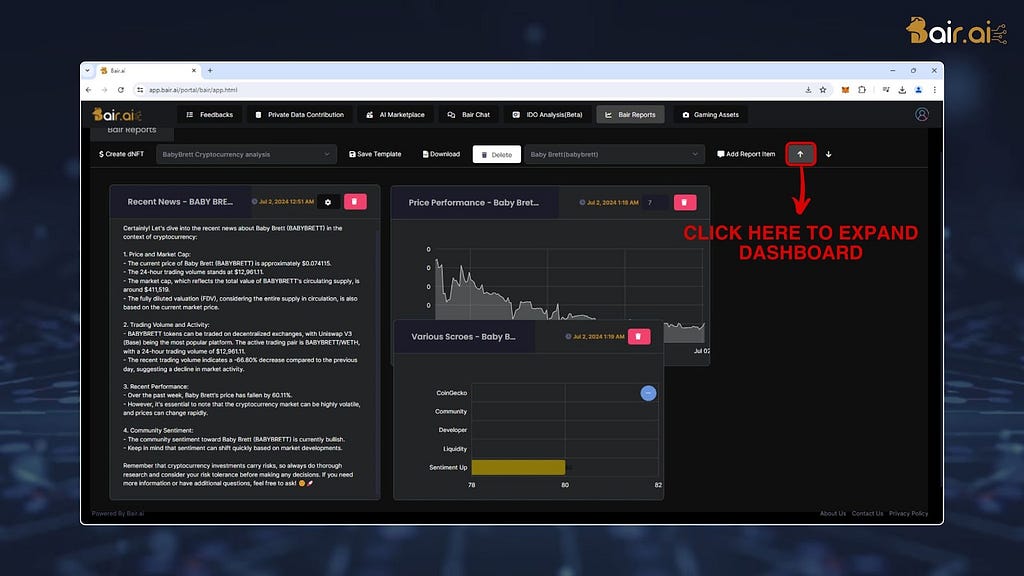Click the Bair Reports page tab heading
1024x576 pixels.
click(132, 131)
